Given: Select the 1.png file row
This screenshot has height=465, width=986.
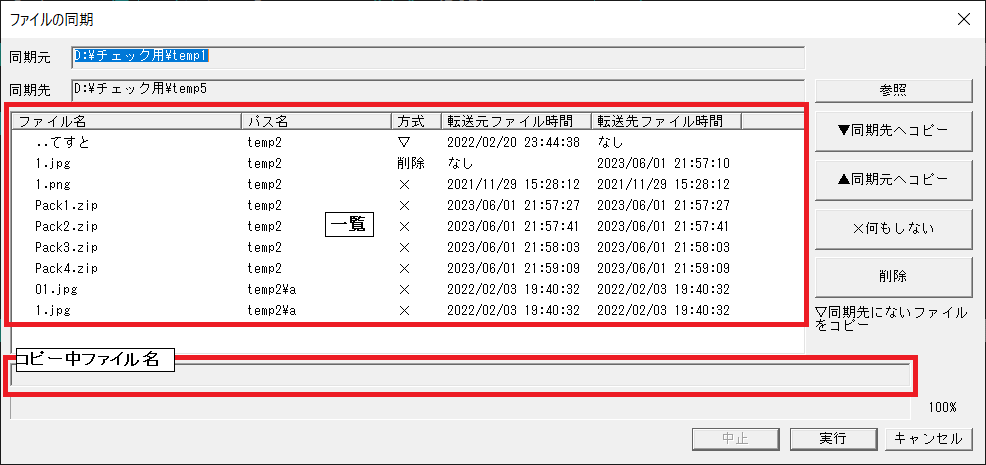Looking at the screenshot, I should coord(407,184).
